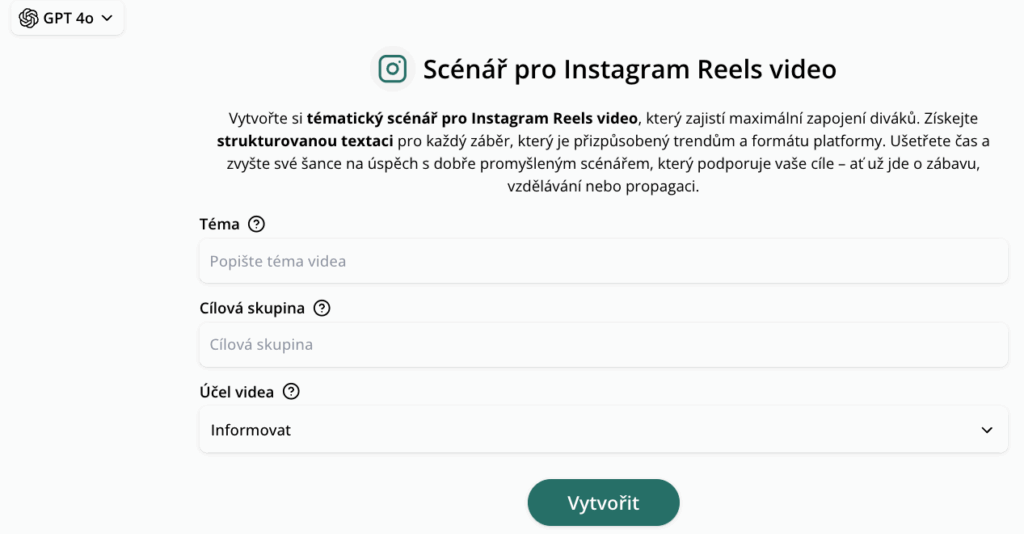Open the help icon next to Téma
The image size is (1024, 534).
(x=257, y=224)
